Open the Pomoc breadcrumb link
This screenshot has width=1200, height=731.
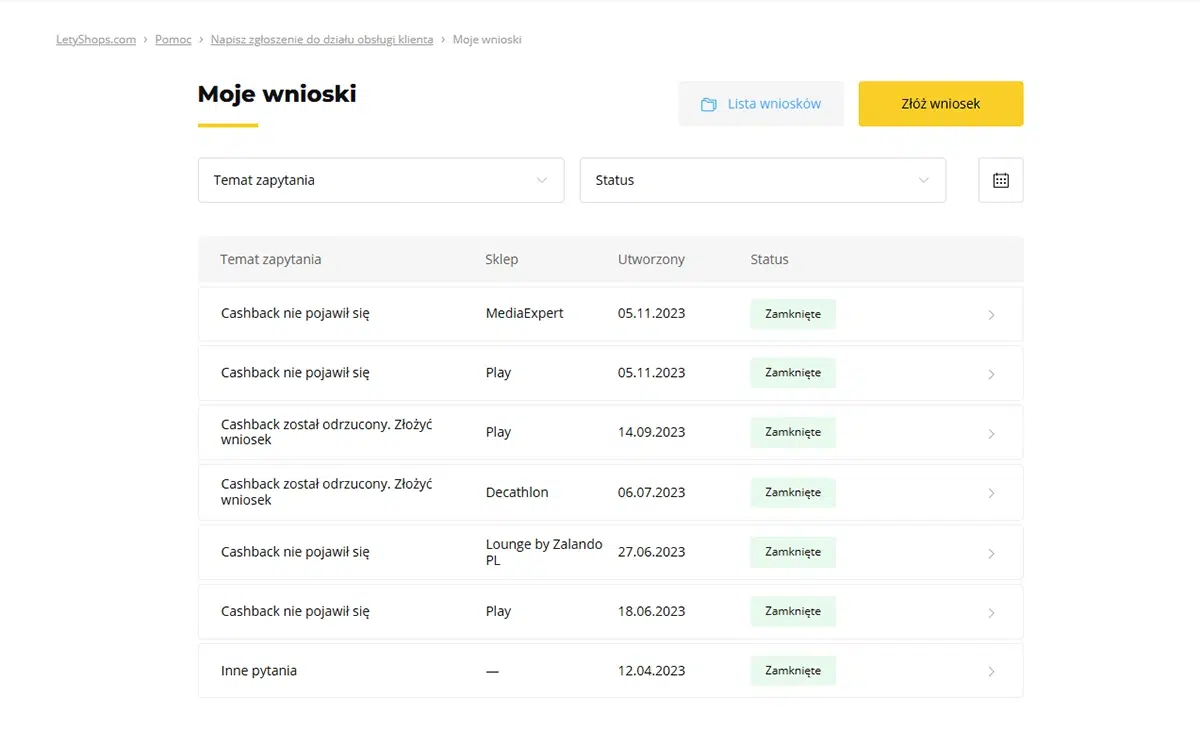pyautogui.click(x=173, y=39)
